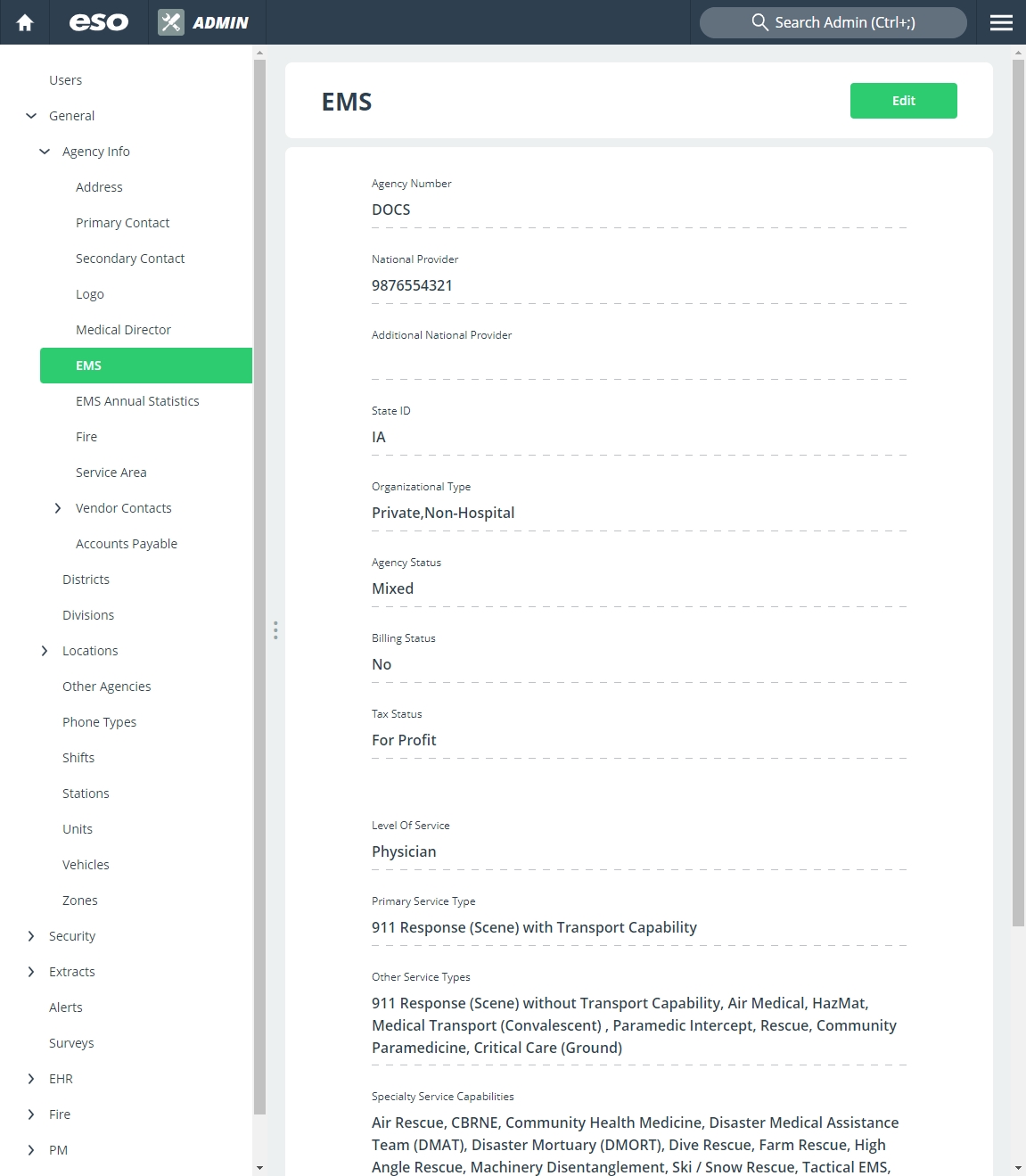Open the hamburger menu

pyautogui.click(x=1001, y=22)
